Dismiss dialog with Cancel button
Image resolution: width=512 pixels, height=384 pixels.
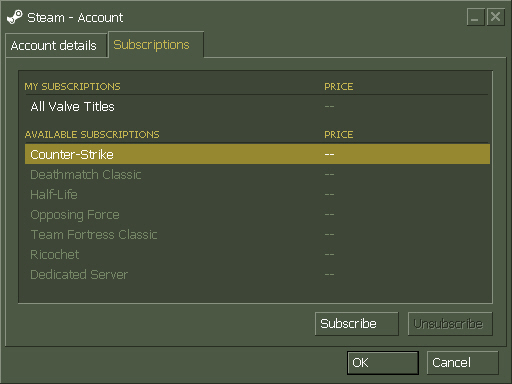pyautogui.click(x=463, y=363)
